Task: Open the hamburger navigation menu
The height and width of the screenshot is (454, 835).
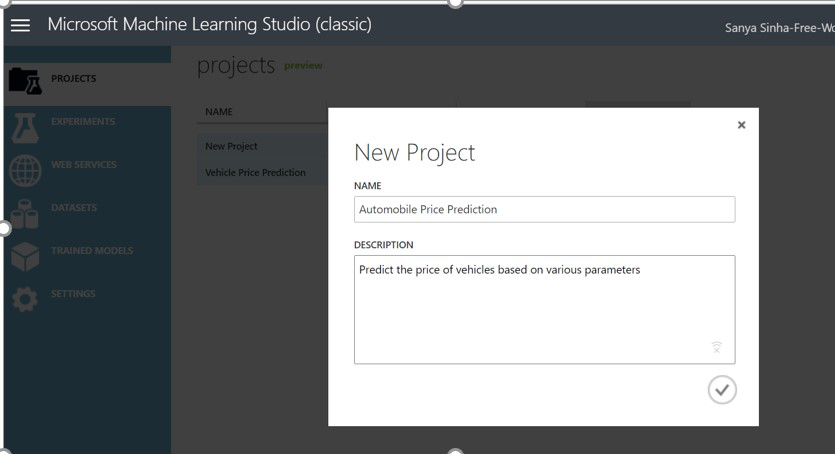Action: [x=20, y=26]
